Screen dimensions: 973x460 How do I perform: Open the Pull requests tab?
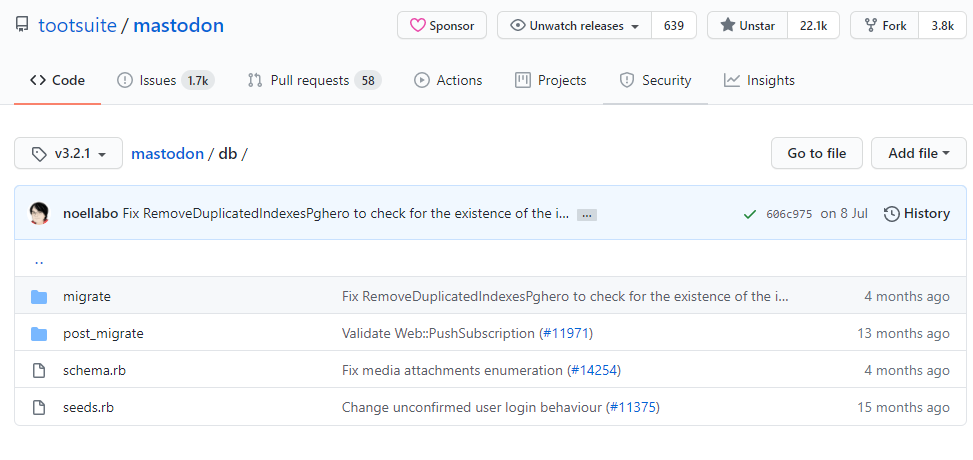point(315,81)
